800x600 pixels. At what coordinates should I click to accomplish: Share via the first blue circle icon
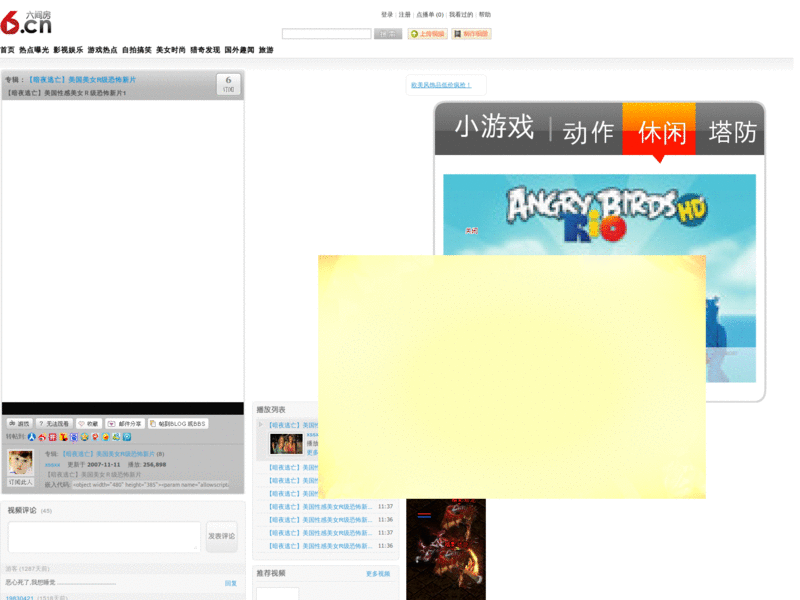[32, 437]
